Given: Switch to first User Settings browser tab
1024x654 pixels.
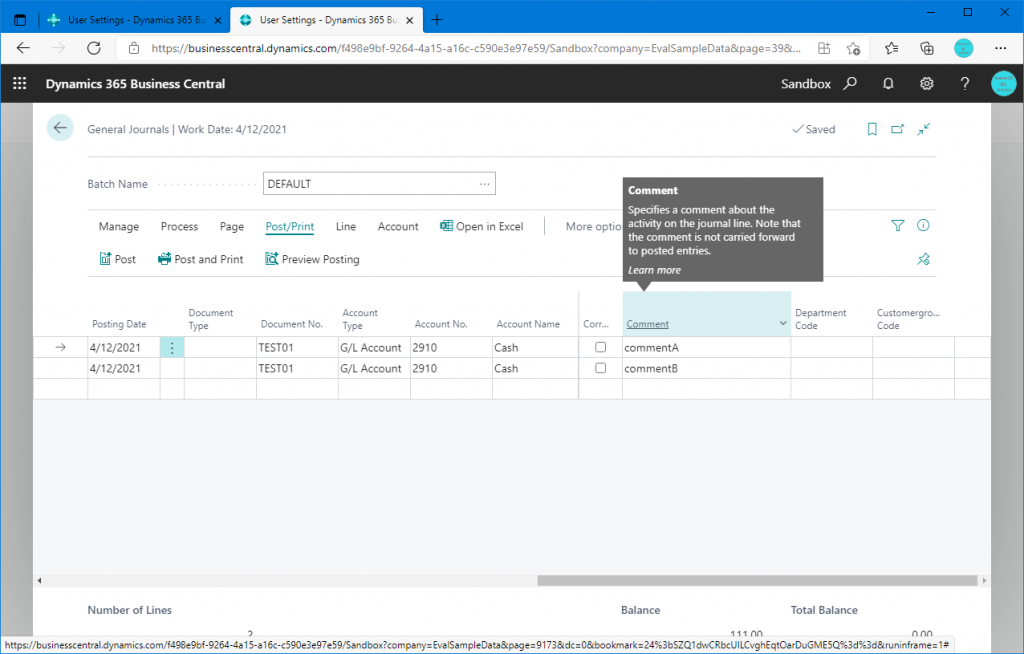Looking at the screenshot, I should tap(135, 20).
